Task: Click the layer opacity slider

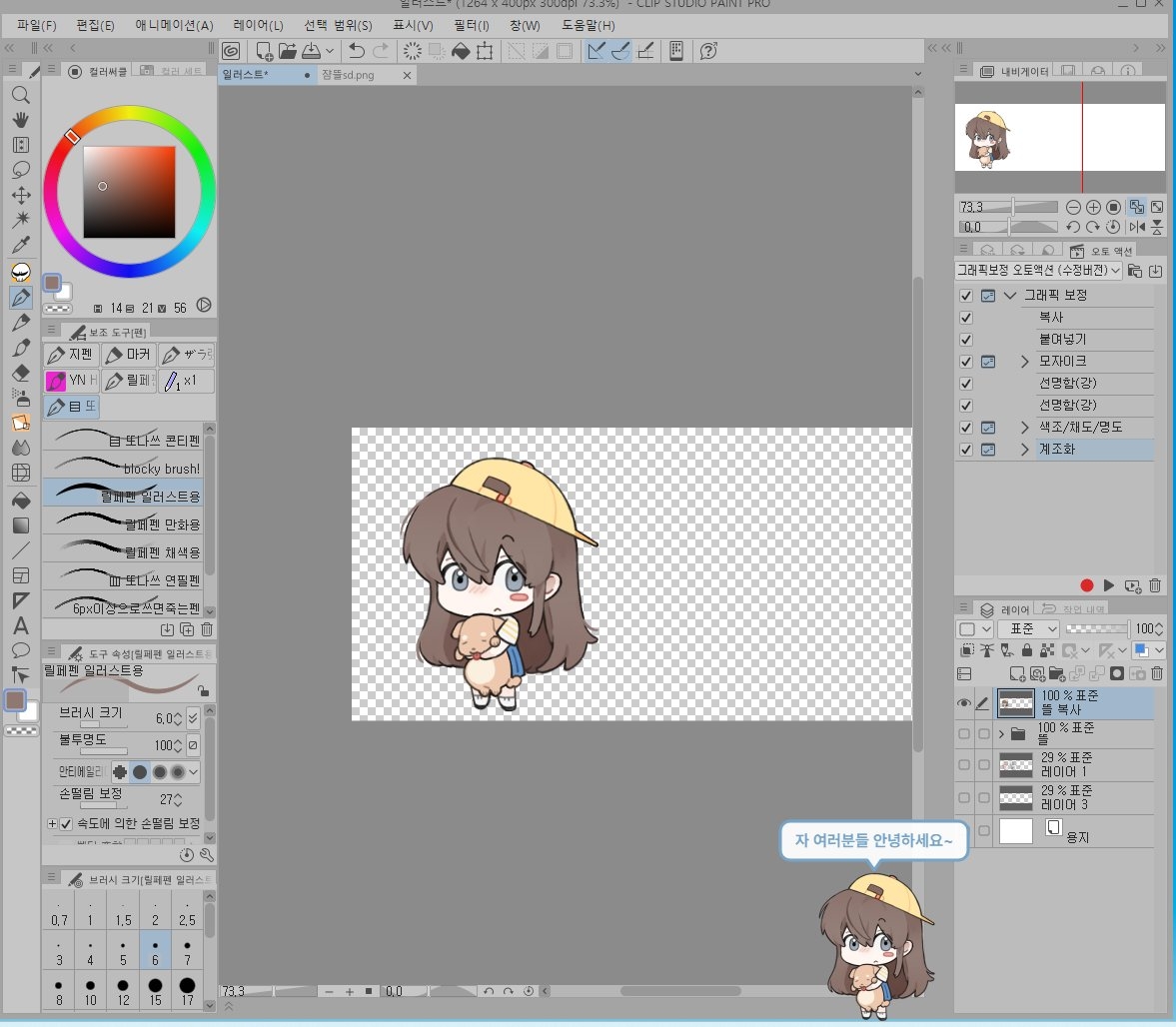Action: click(x=1097, y=629)
